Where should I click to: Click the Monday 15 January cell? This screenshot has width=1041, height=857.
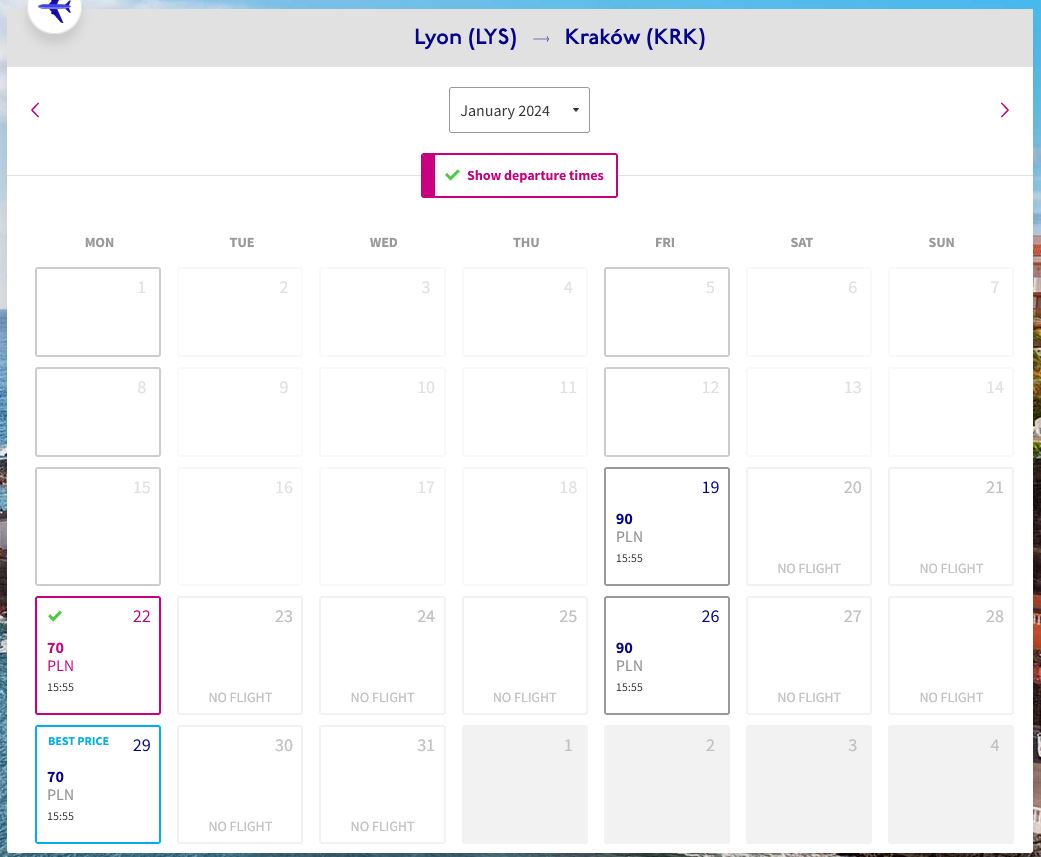[x=98, y=526]
